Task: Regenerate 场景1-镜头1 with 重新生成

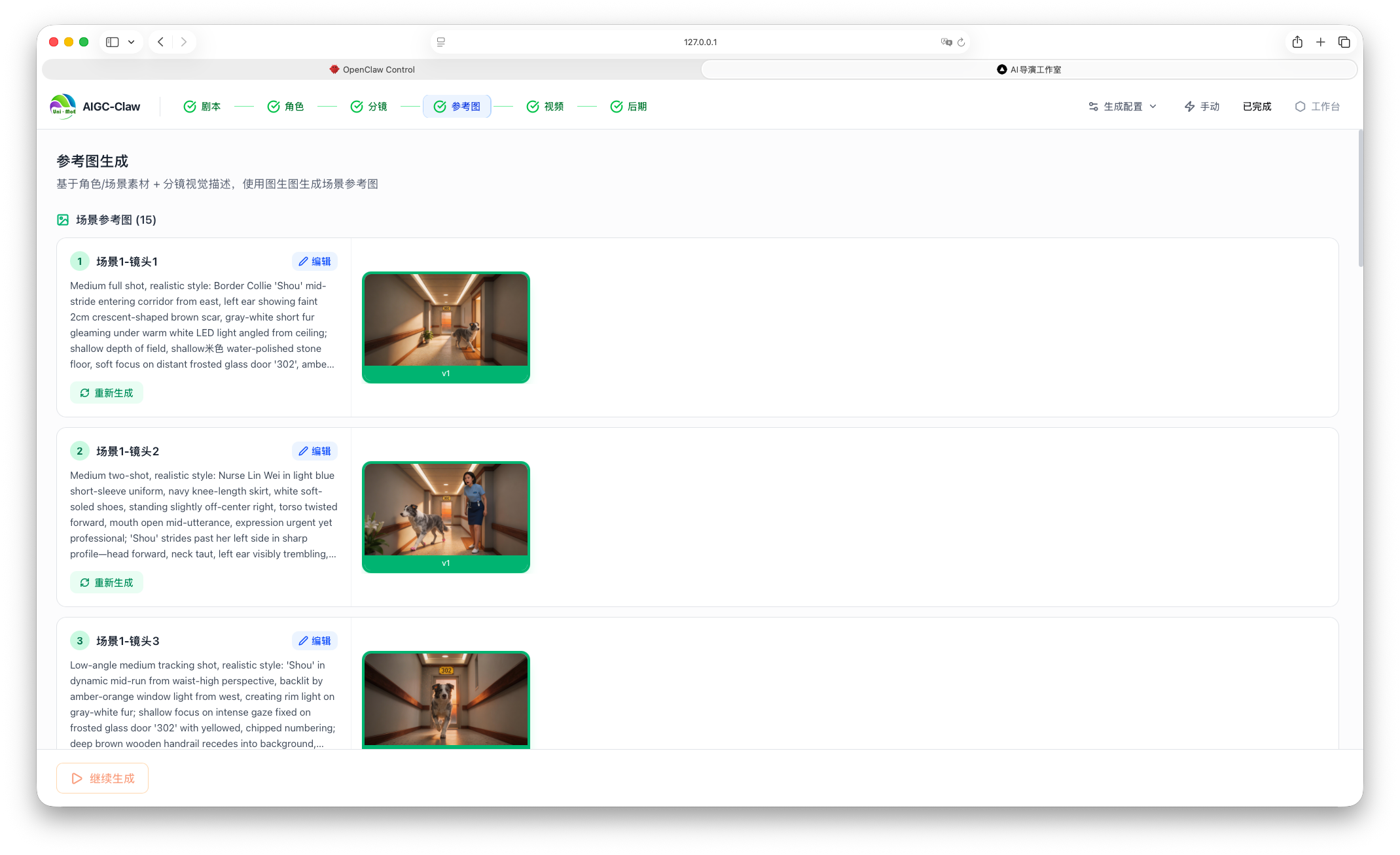Action: [107, 393]
